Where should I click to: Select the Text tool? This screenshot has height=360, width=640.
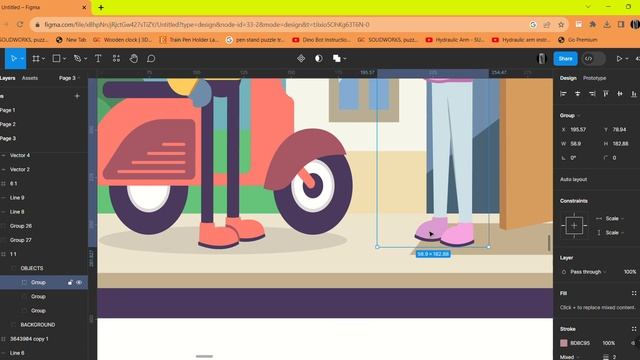[98, 59]
